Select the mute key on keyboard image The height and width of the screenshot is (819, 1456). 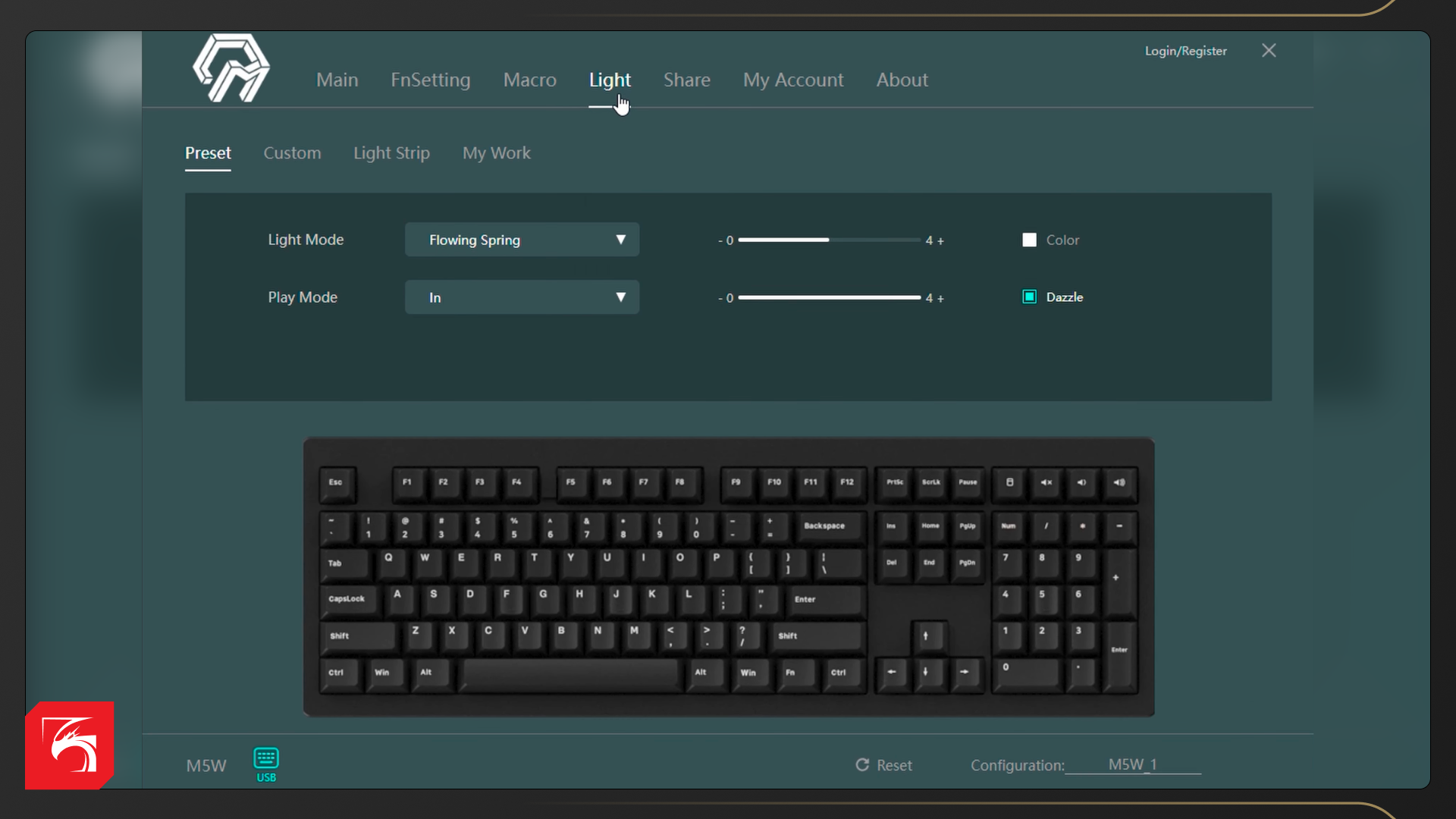pos(1046,484)
